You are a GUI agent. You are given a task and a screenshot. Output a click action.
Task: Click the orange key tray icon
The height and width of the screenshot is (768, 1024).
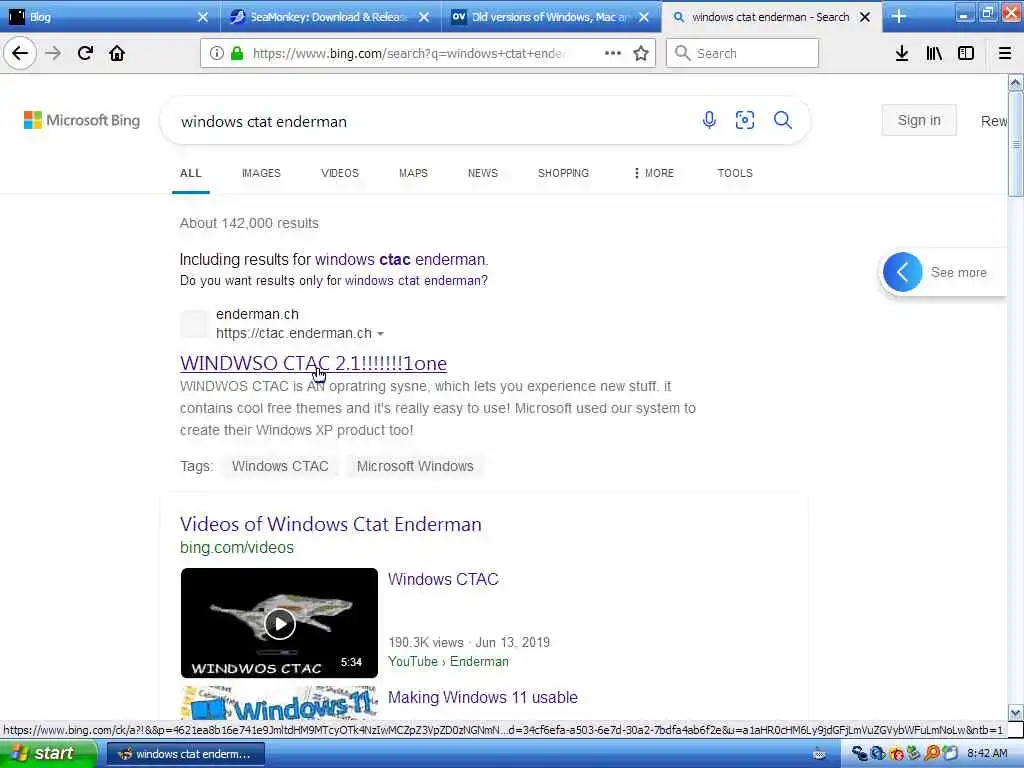tap(932, 754)
